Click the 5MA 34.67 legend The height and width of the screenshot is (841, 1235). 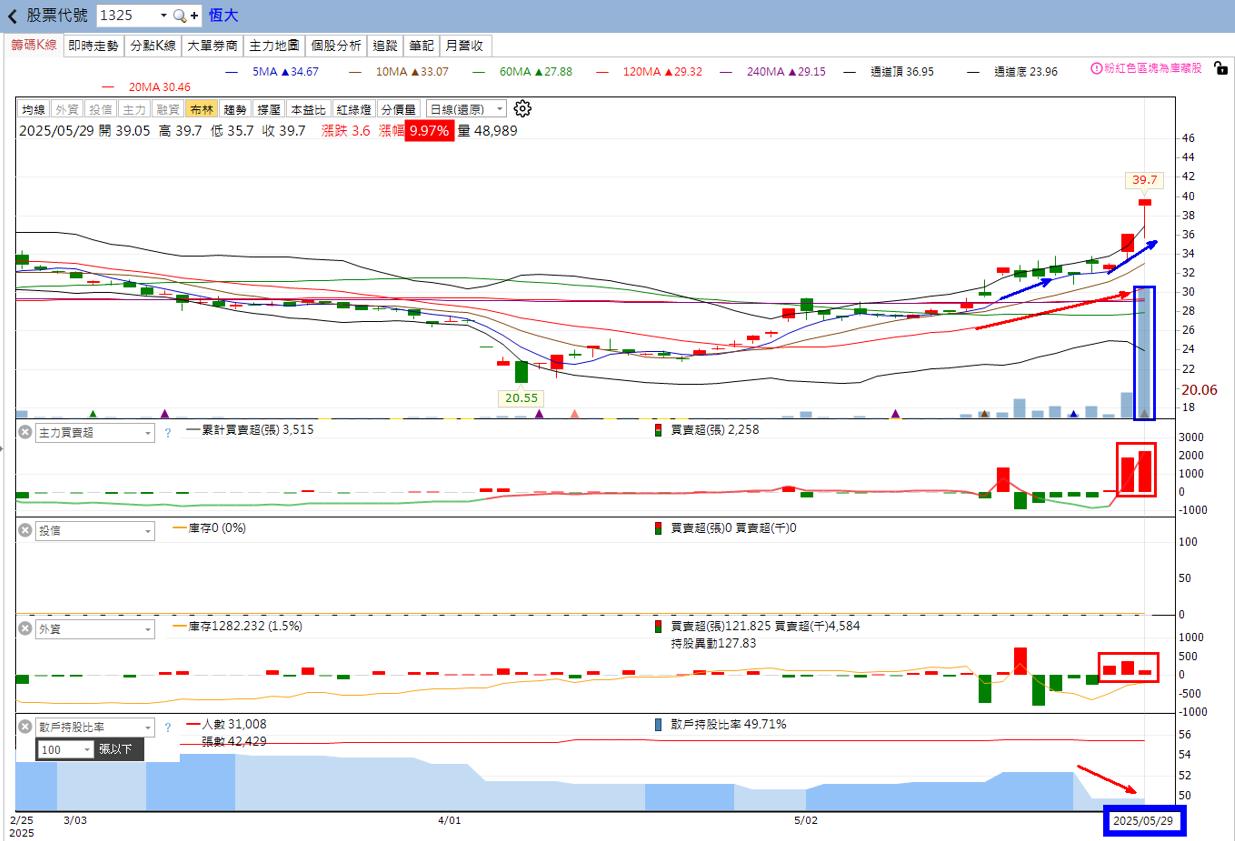[273, 72]
